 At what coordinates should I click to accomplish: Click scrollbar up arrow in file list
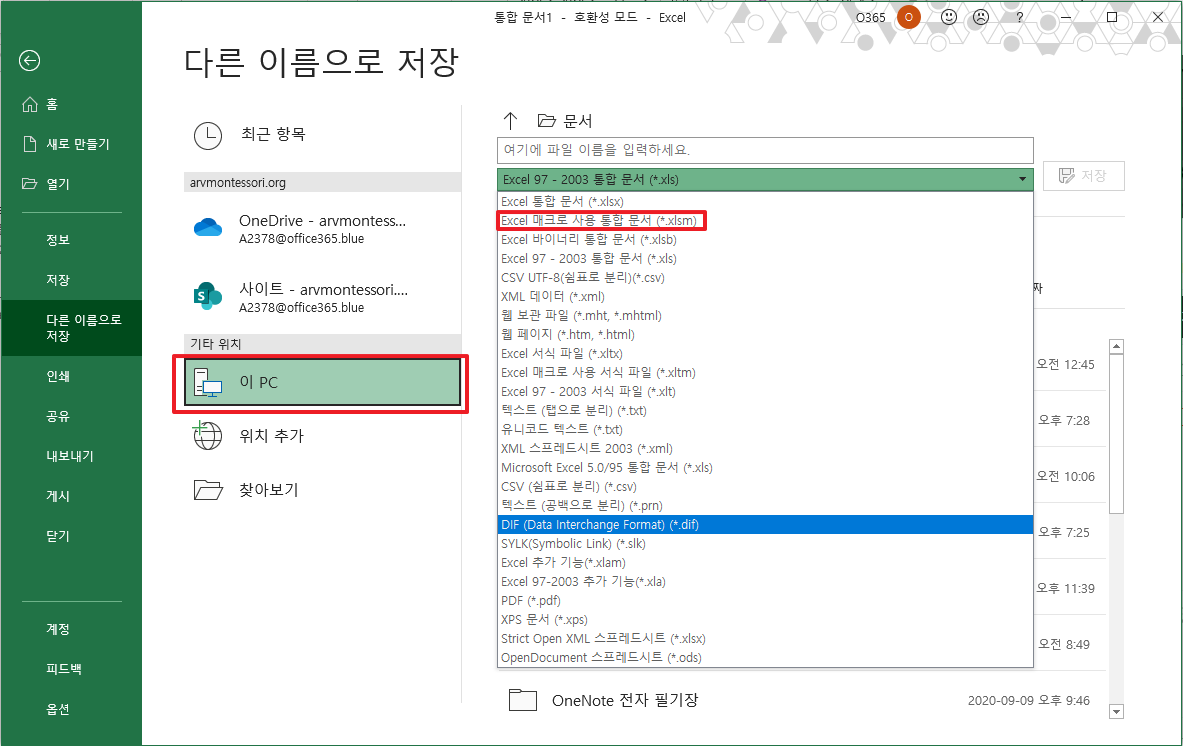point(1117,346)
